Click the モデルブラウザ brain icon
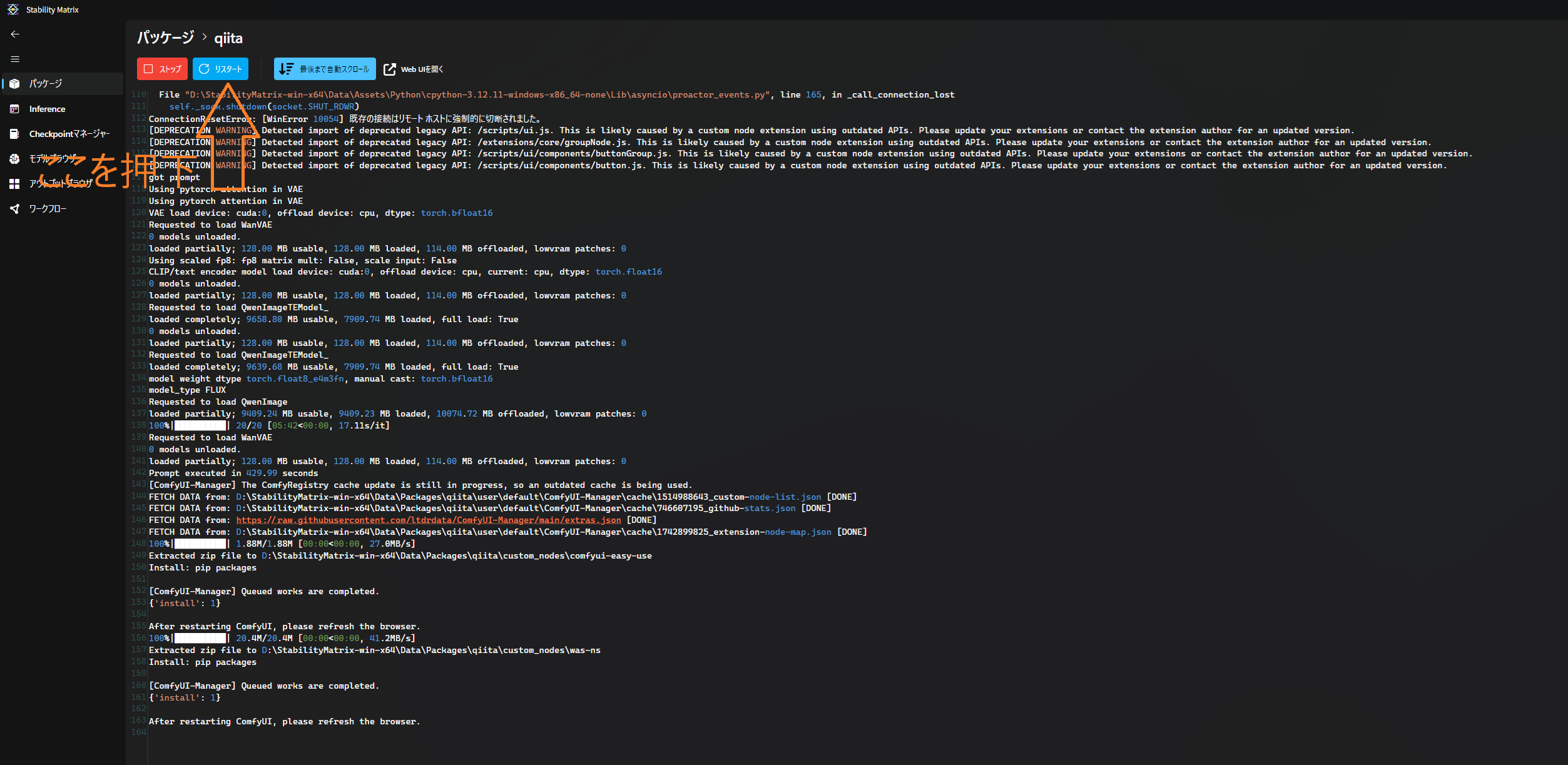The width and height of the screenshot is (1568, 765). pyautogui.click(x=14, y=159)
